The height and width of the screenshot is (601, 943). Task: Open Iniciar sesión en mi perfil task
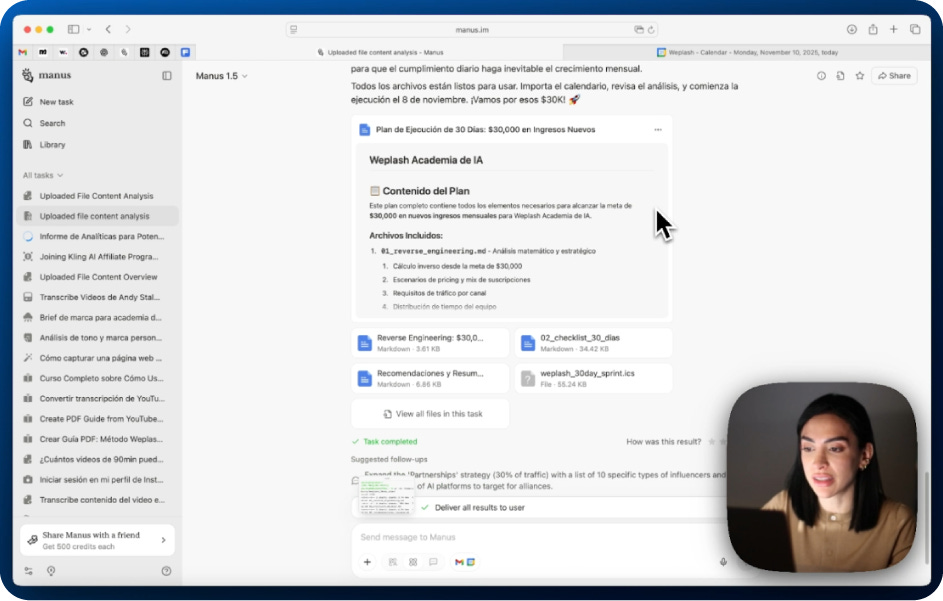click(x=97, y=479)
